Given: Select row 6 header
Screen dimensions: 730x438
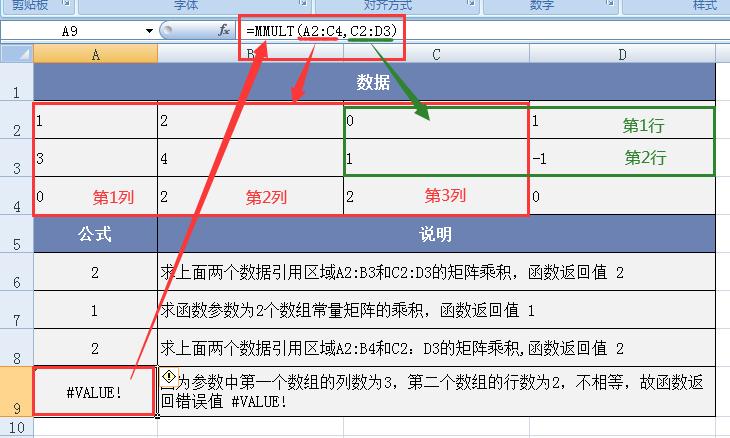Looking at the screenshot, I should pyautogui.click(x=16, y=272).
